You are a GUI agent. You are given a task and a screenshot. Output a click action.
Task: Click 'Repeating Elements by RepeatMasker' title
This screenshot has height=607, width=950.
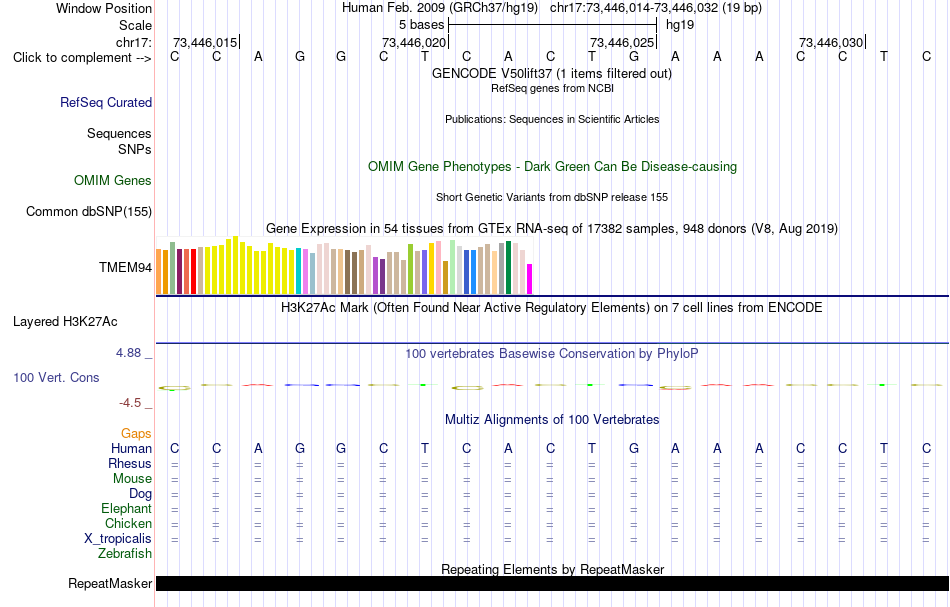[x=553, y=569]
